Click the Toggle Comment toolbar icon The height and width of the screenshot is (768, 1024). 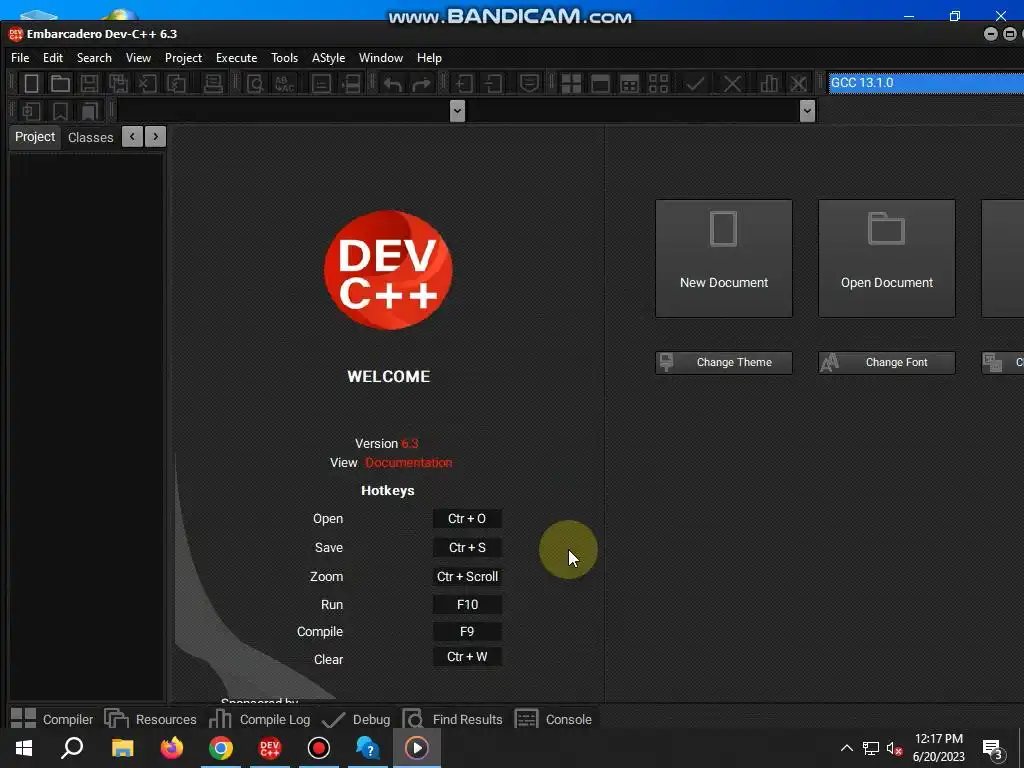pyautogui.click(x=529, y=83)
